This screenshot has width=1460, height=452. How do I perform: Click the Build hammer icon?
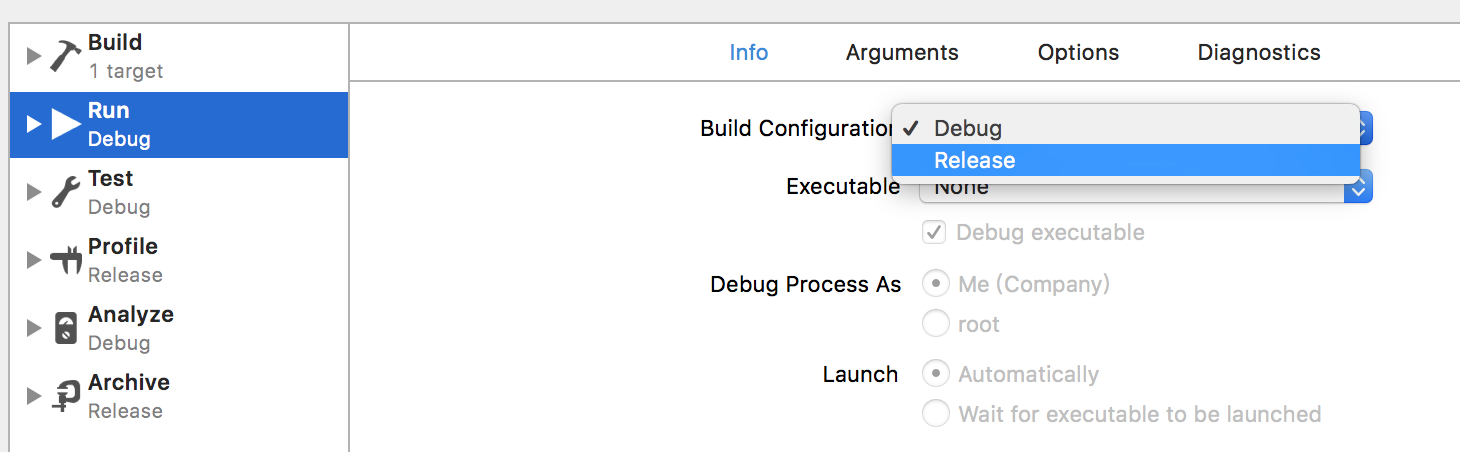(65, 56)
